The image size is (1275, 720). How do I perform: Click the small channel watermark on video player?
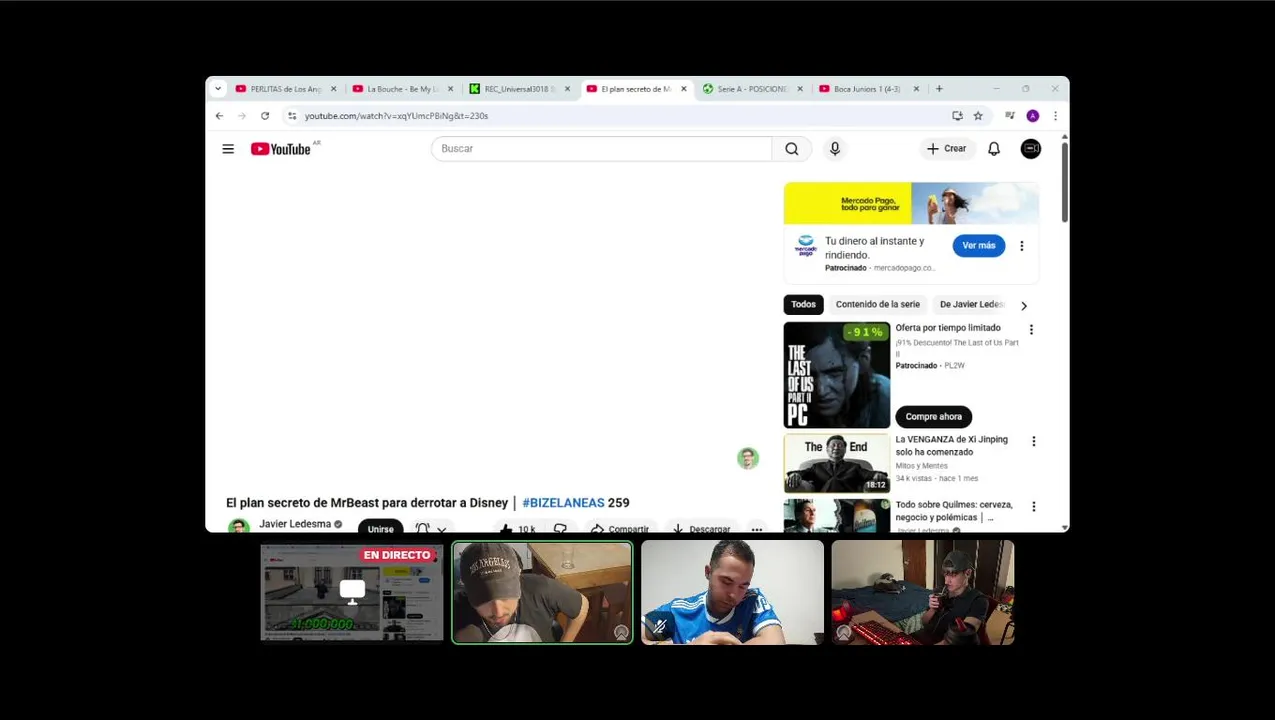(748, 458)
